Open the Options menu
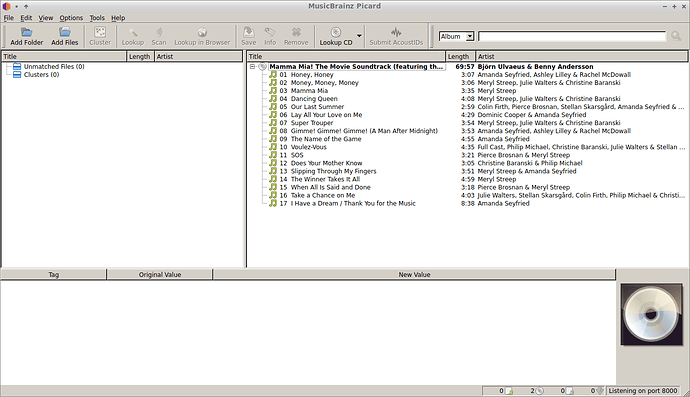Viewport: 690px width, 397px height. (x=71, y=18)
